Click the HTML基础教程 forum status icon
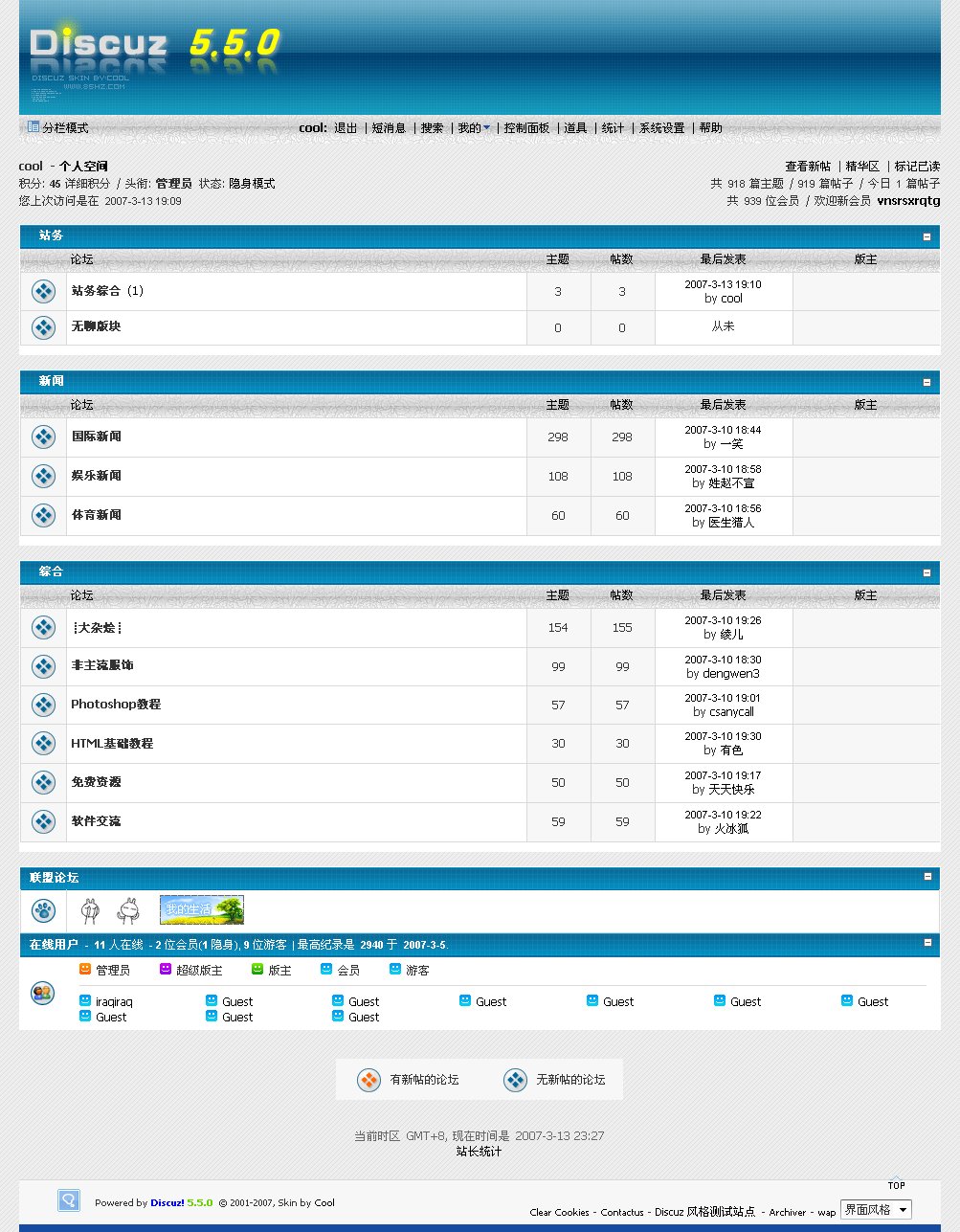Screen dimensions: 960x1232 (x=43, y=744)
